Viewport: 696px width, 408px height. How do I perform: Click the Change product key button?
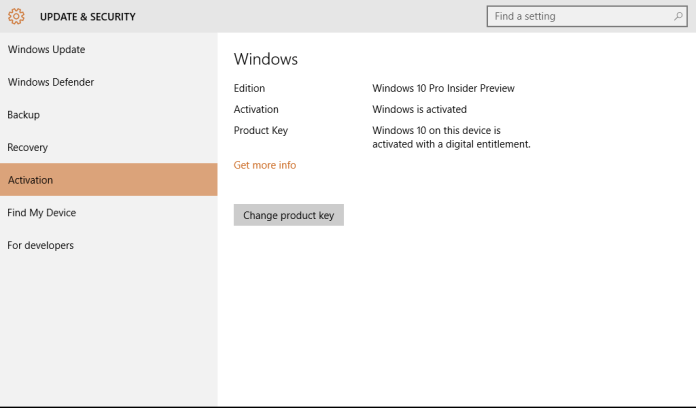click(289, 215)
